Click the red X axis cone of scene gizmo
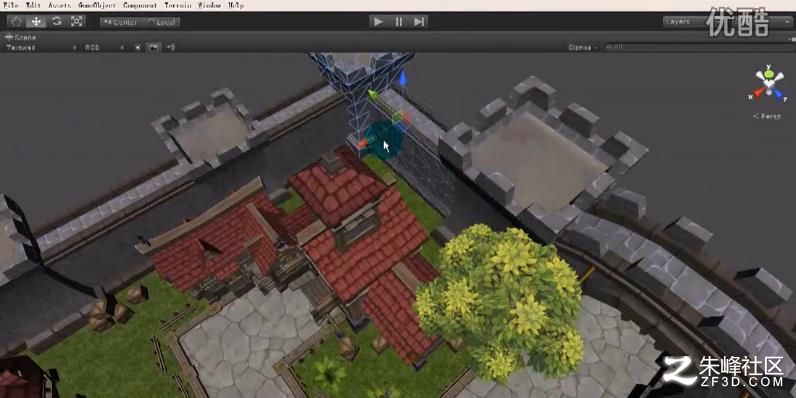Image resolution: width=796 pixels, height=398 pixels. [758, 92]
